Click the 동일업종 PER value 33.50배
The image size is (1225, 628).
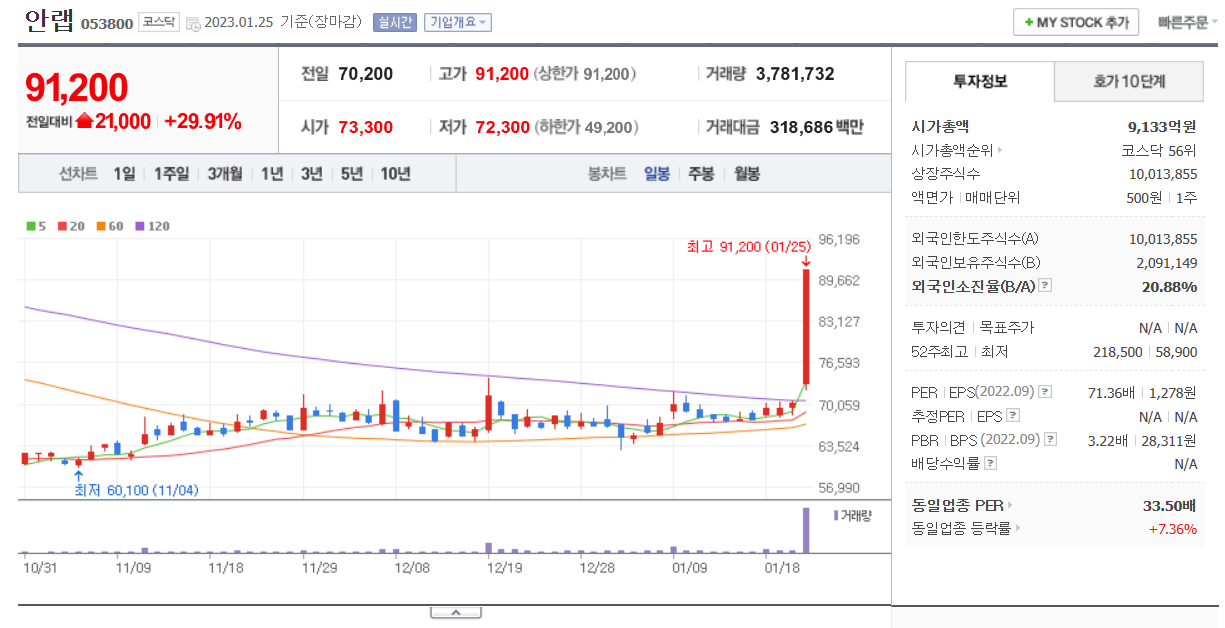[1170, 505]
